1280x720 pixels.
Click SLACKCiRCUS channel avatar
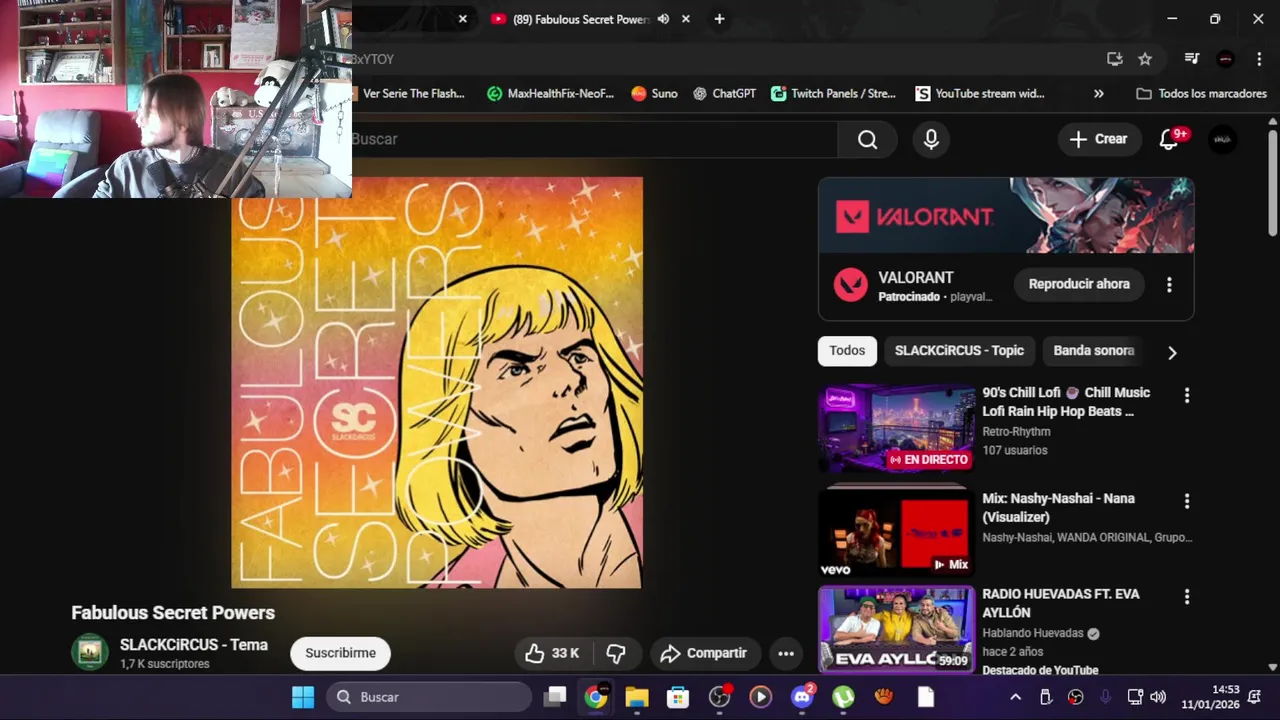(x=90, y=652)
